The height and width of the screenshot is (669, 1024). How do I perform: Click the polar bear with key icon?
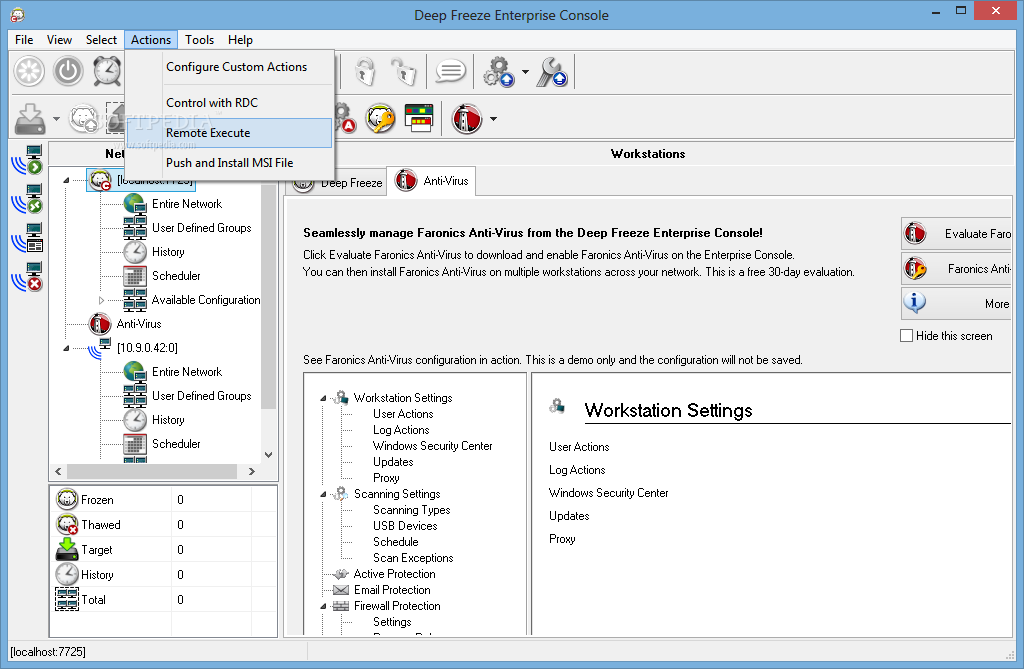(380, 119)
